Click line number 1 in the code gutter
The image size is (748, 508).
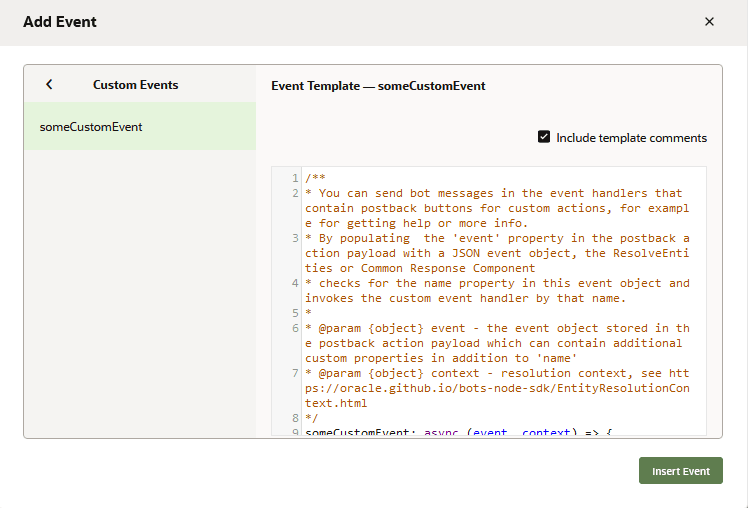point(295,178)
